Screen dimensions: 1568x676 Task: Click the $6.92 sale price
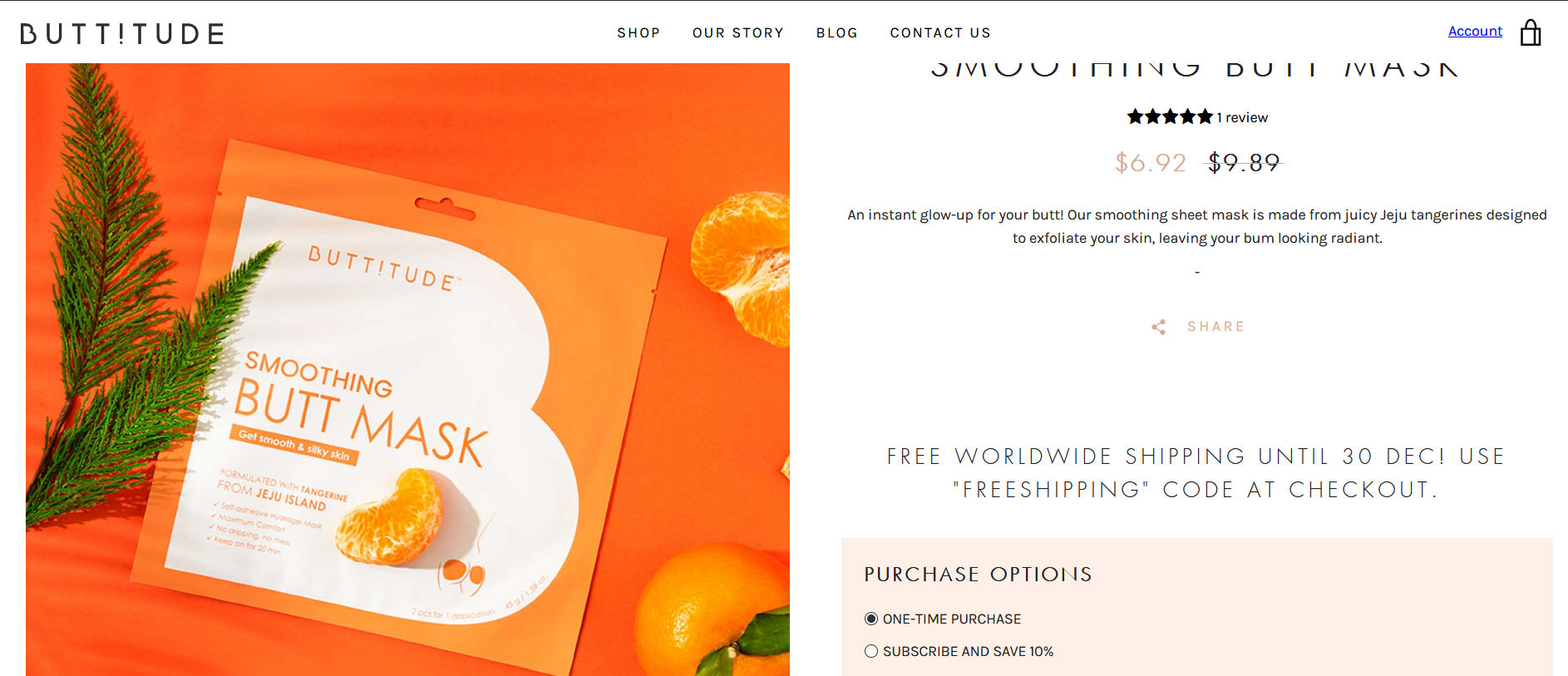tap(1151, 162)
